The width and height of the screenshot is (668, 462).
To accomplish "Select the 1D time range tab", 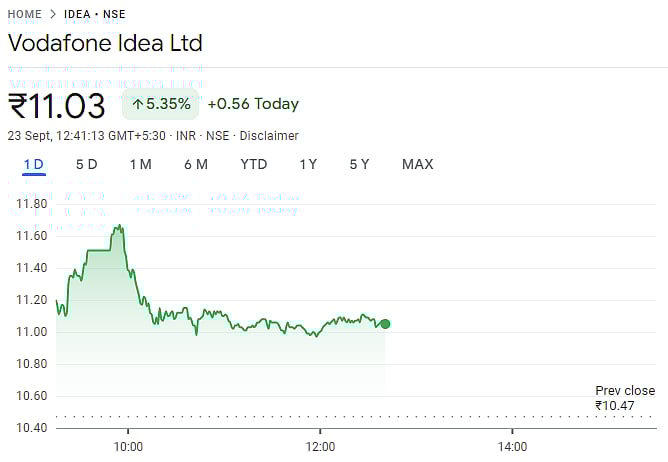I will 34,164.
